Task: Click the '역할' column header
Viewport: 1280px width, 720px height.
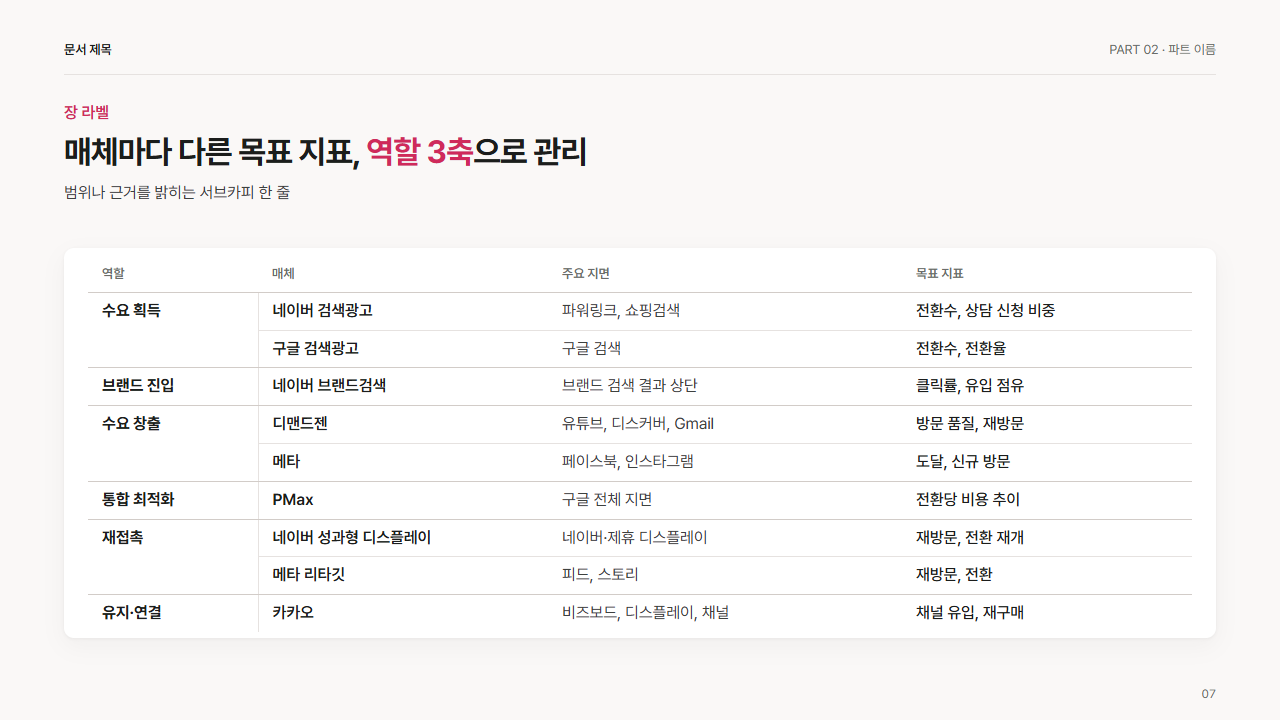Action: click(113, 273)
